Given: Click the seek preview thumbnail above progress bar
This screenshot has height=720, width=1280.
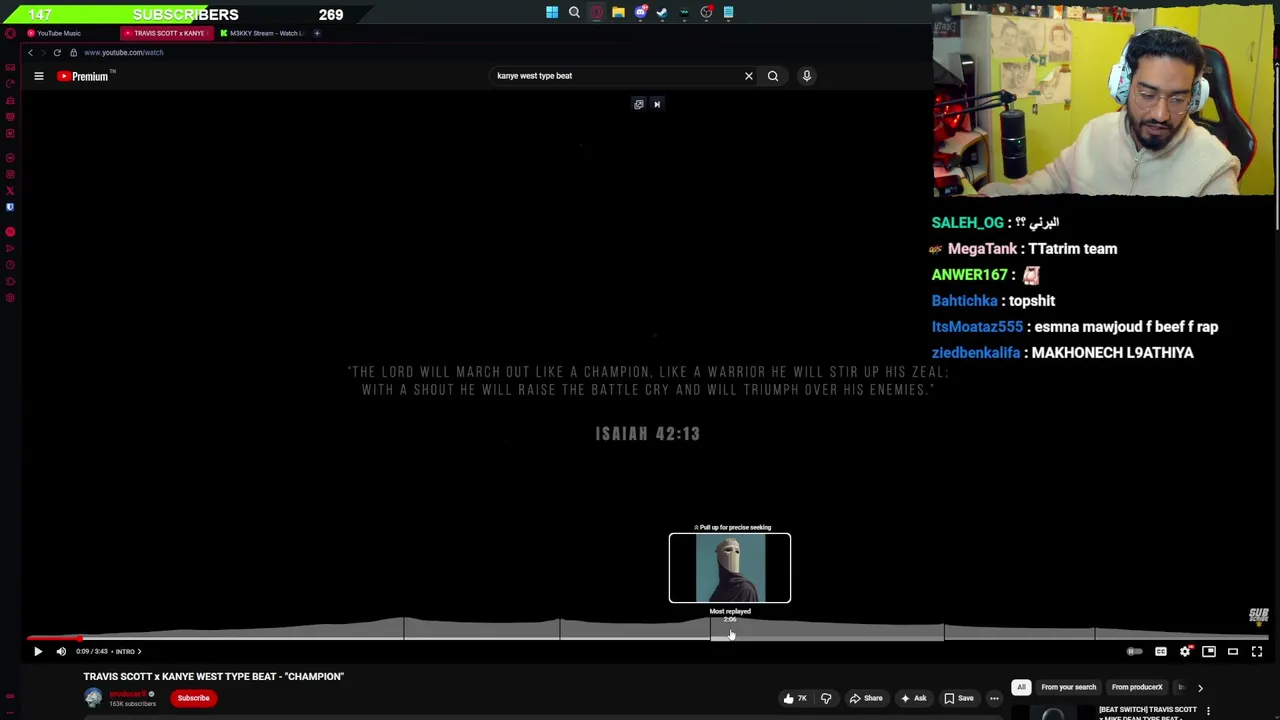Looking at the screenshot, I should [730, 568].
